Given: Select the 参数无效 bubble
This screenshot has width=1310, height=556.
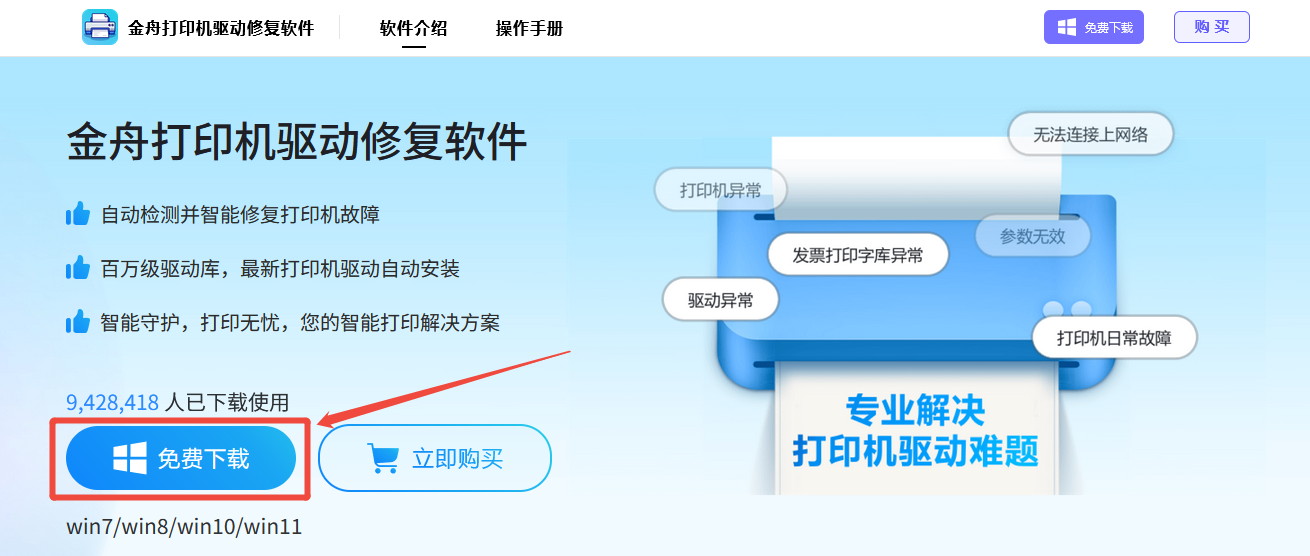Looking at the screenshot, I should coord(1033,236).
